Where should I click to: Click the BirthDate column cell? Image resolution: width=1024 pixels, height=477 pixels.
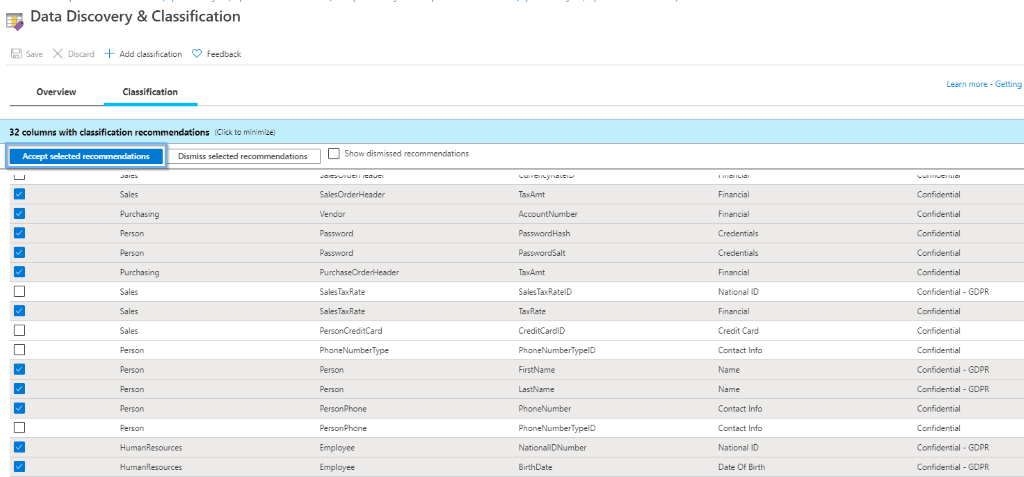coord(534,467)
